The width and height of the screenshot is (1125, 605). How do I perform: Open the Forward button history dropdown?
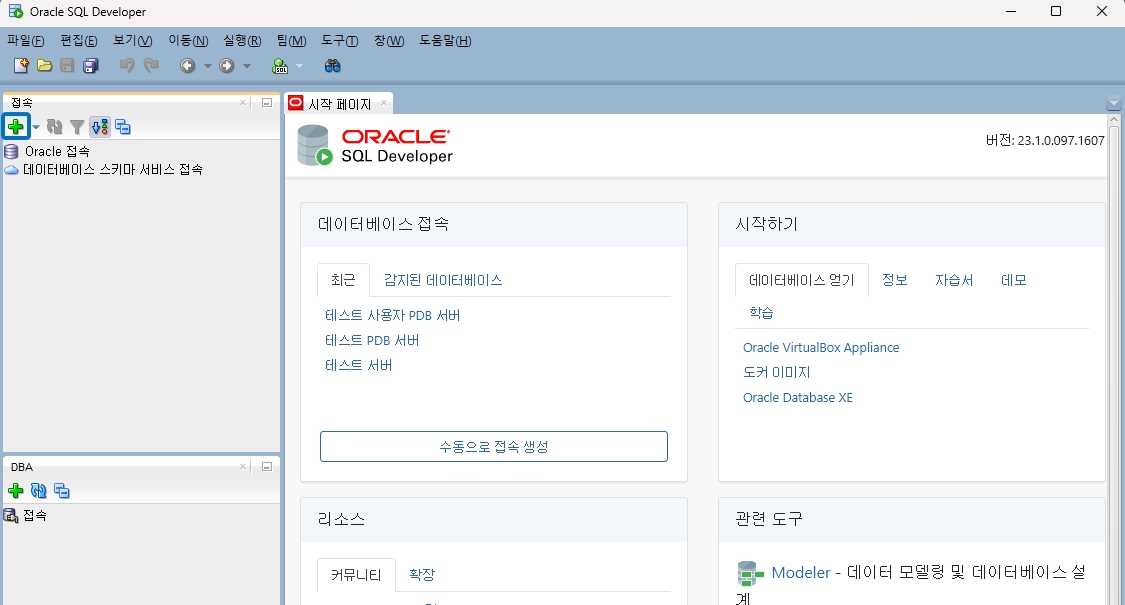point(247,66)
